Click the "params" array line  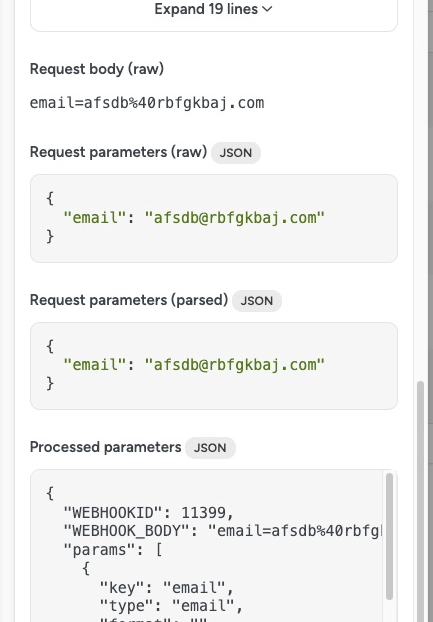point(113,550)
